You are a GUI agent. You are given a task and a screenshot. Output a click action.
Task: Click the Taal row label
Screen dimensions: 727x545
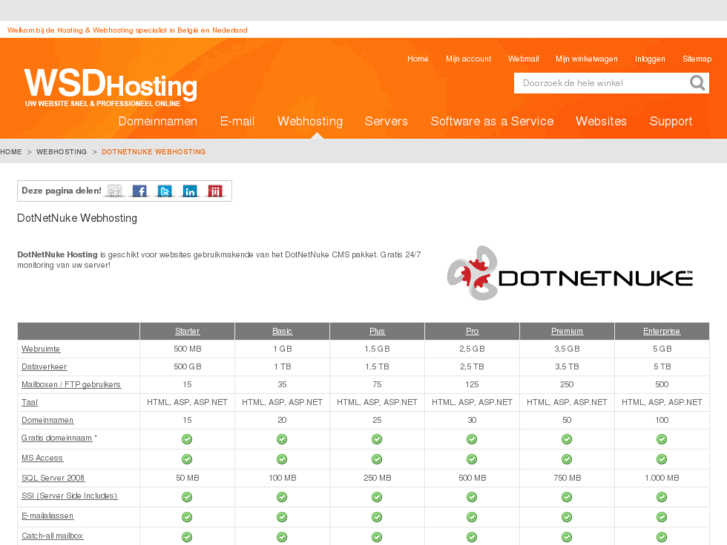[x=29, y=402]
